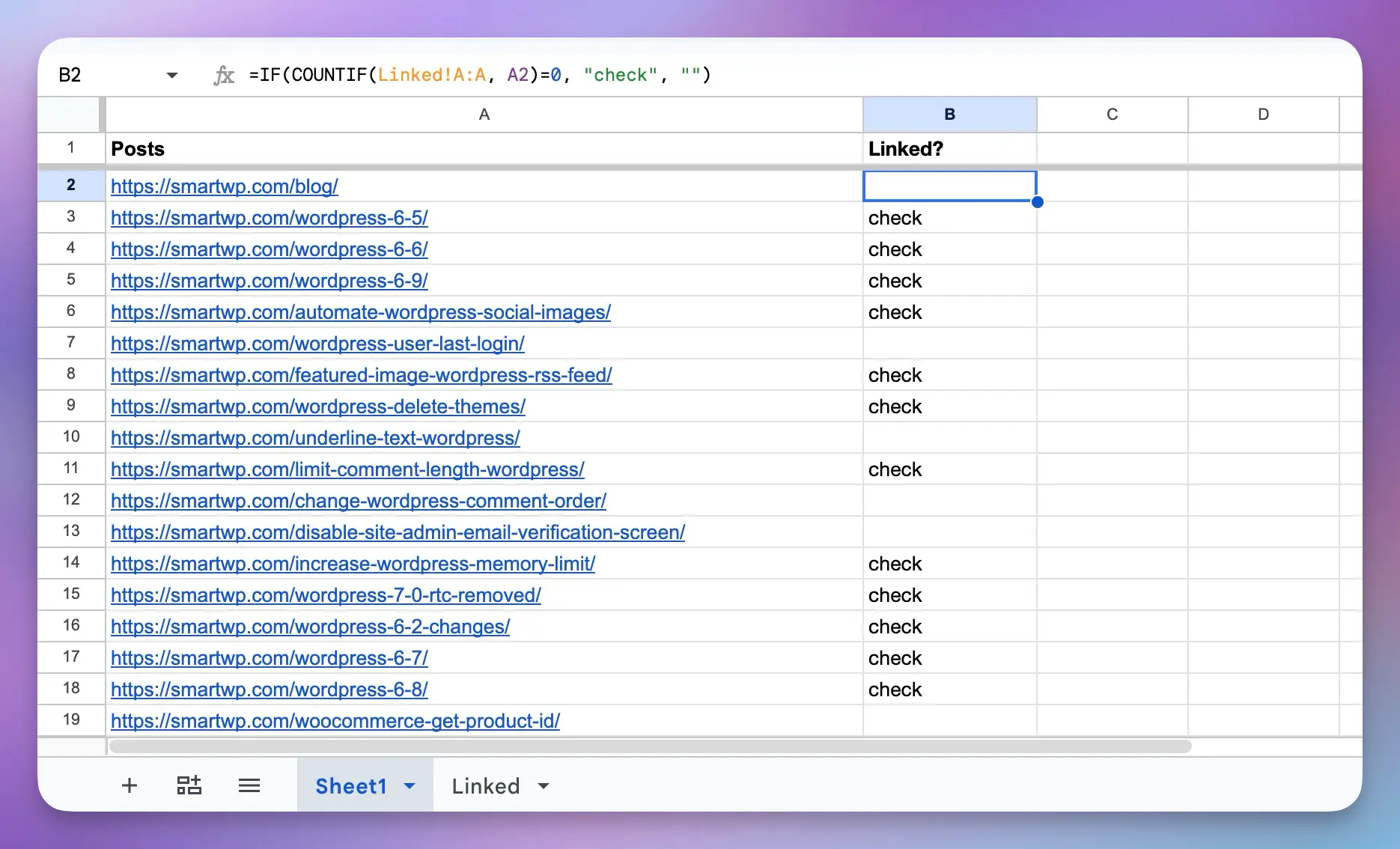Click the Name box showing B2
1400x849 pixels.
pos(70,75)
